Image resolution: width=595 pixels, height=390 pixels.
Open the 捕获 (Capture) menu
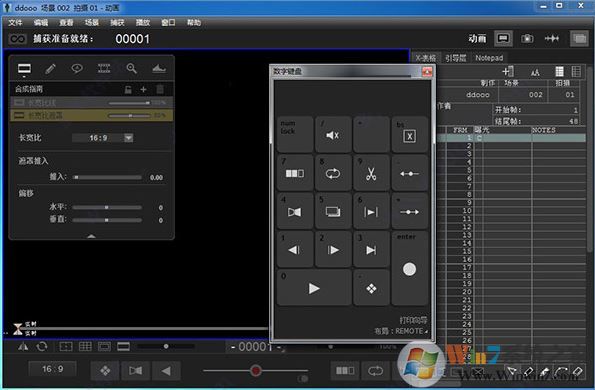pos(117,22)
